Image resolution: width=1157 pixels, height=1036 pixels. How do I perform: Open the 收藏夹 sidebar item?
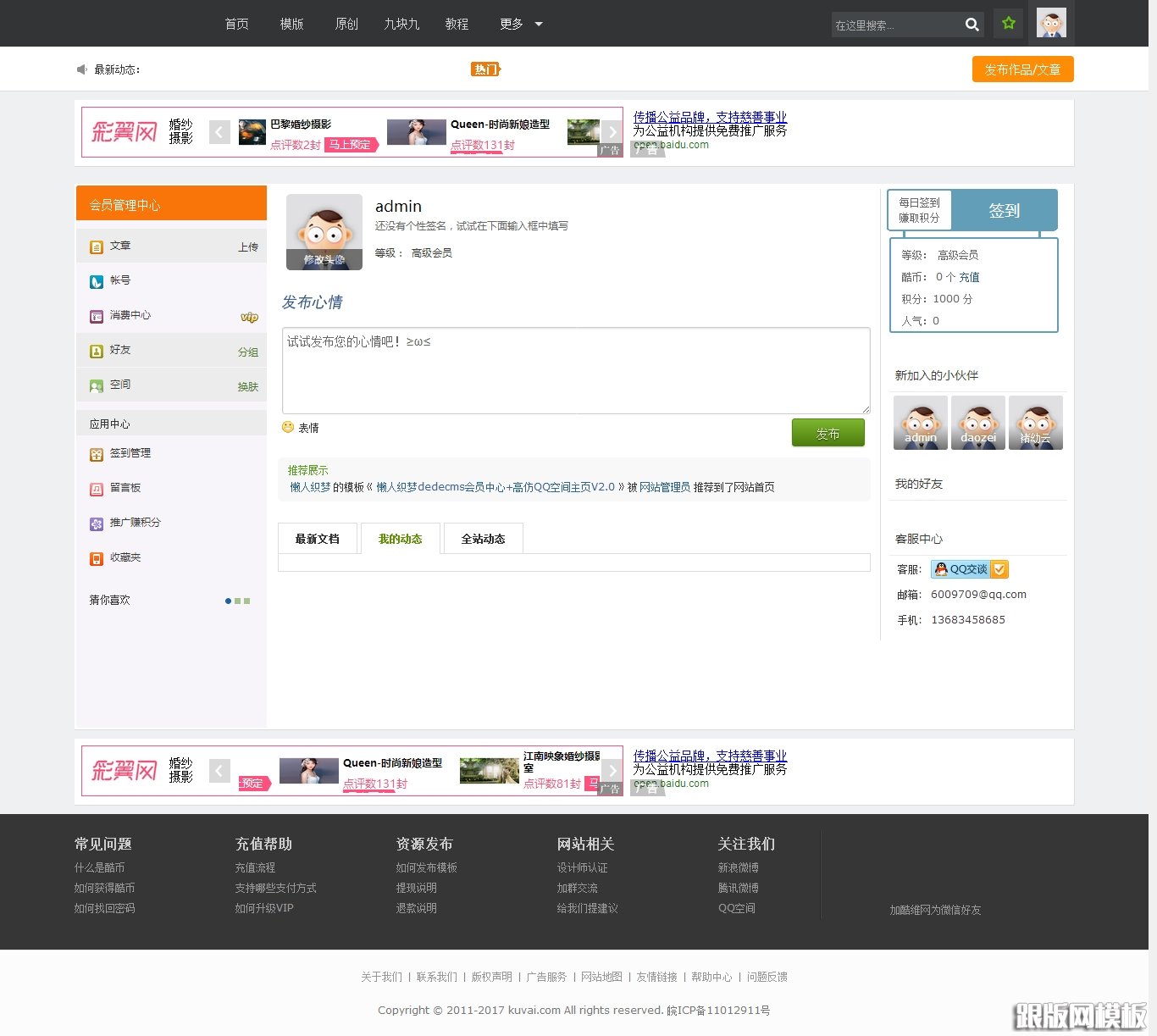pos(125,557)
